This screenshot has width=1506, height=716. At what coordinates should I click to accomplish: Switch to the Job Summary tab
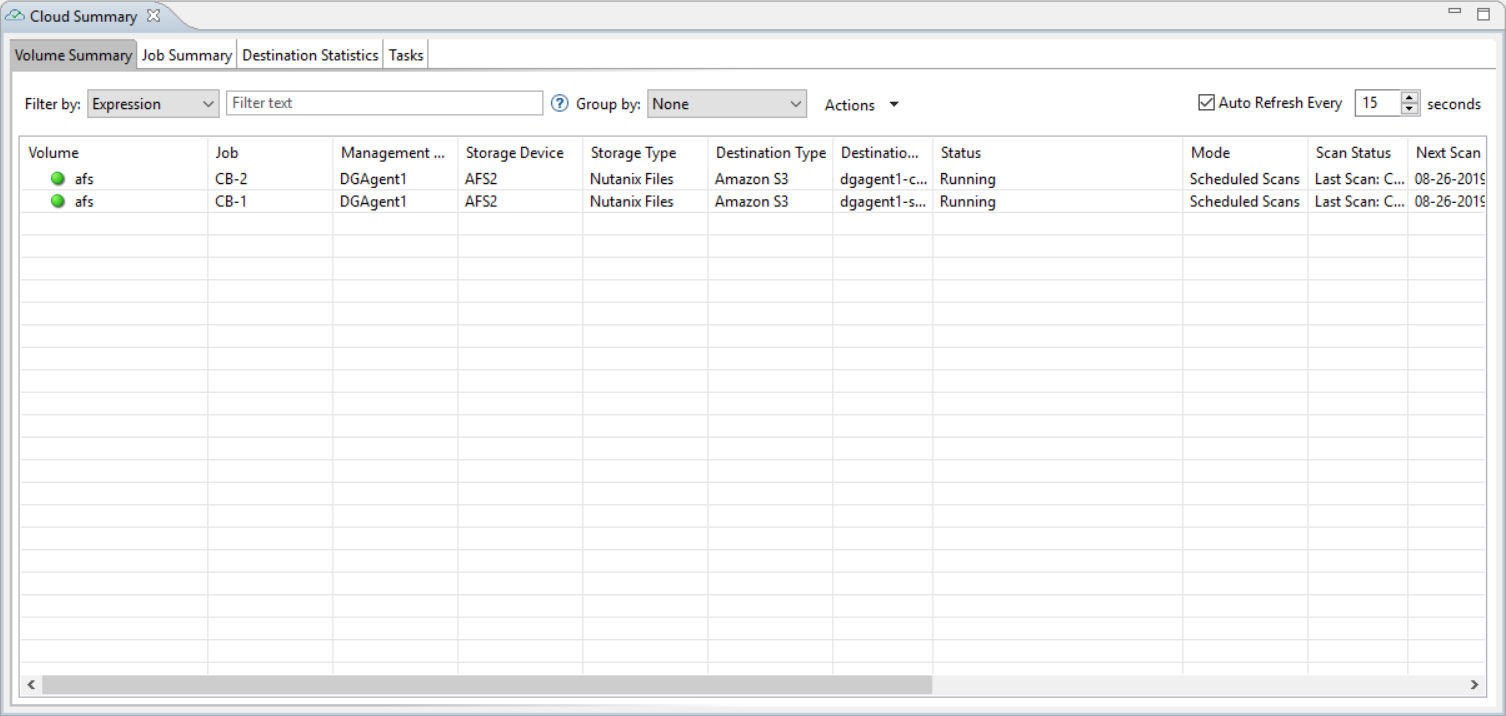(x=187, y=56)
